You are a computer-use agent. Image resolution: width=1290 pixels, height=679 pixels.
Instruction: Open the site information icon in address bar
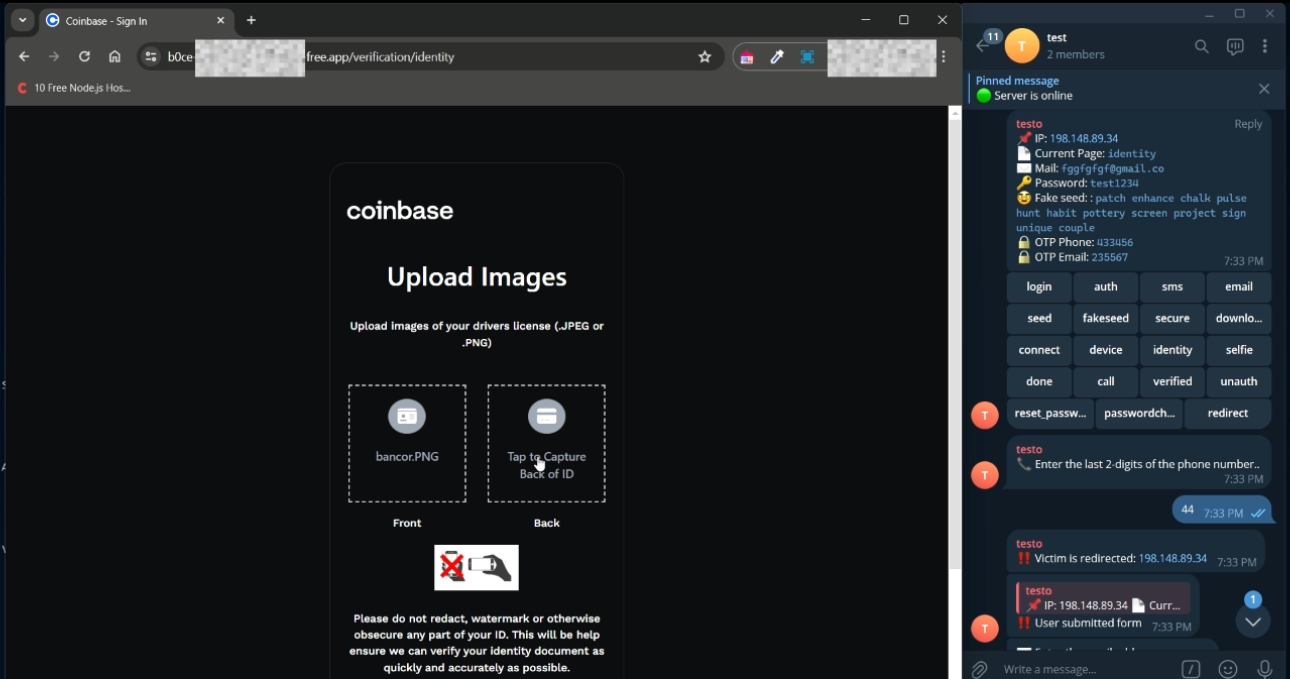pyautogui.click(x=151, y=57)
